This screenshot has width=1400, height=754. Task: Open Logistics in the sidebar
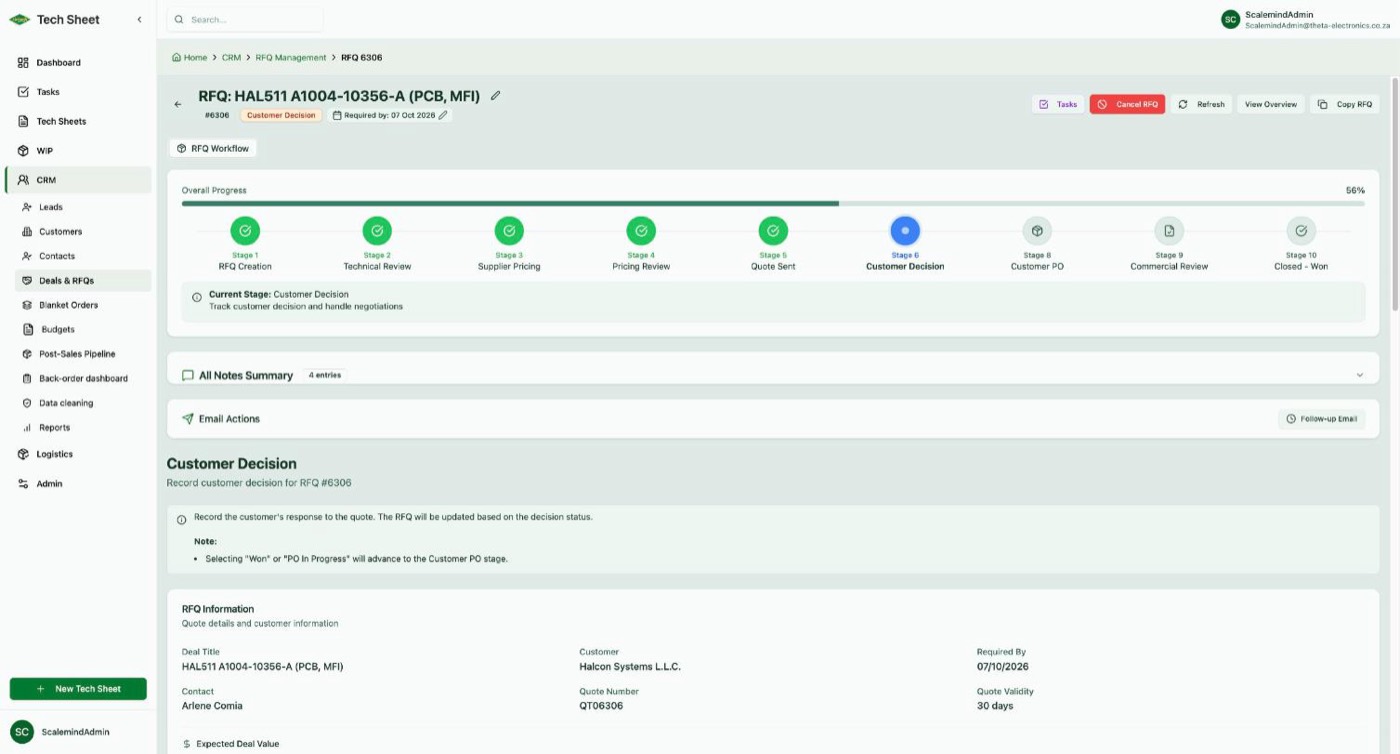coord(78,454)
